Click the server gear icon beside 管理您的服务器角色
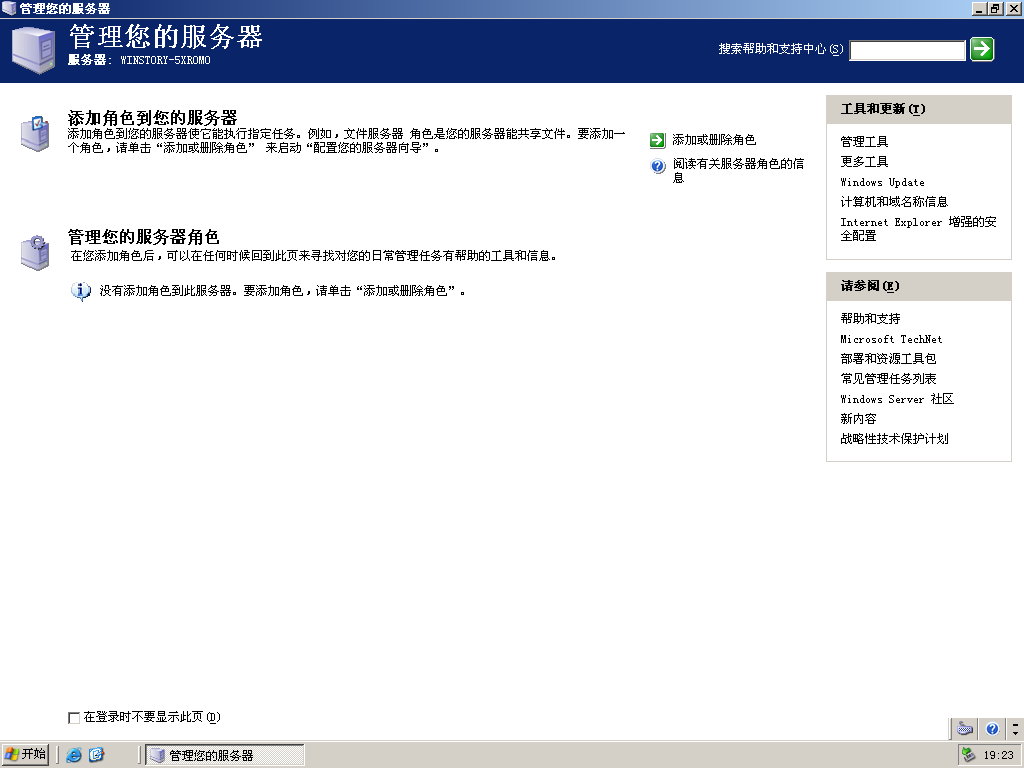The width and height of the screenshot is (1024, 768). (35, 253)
